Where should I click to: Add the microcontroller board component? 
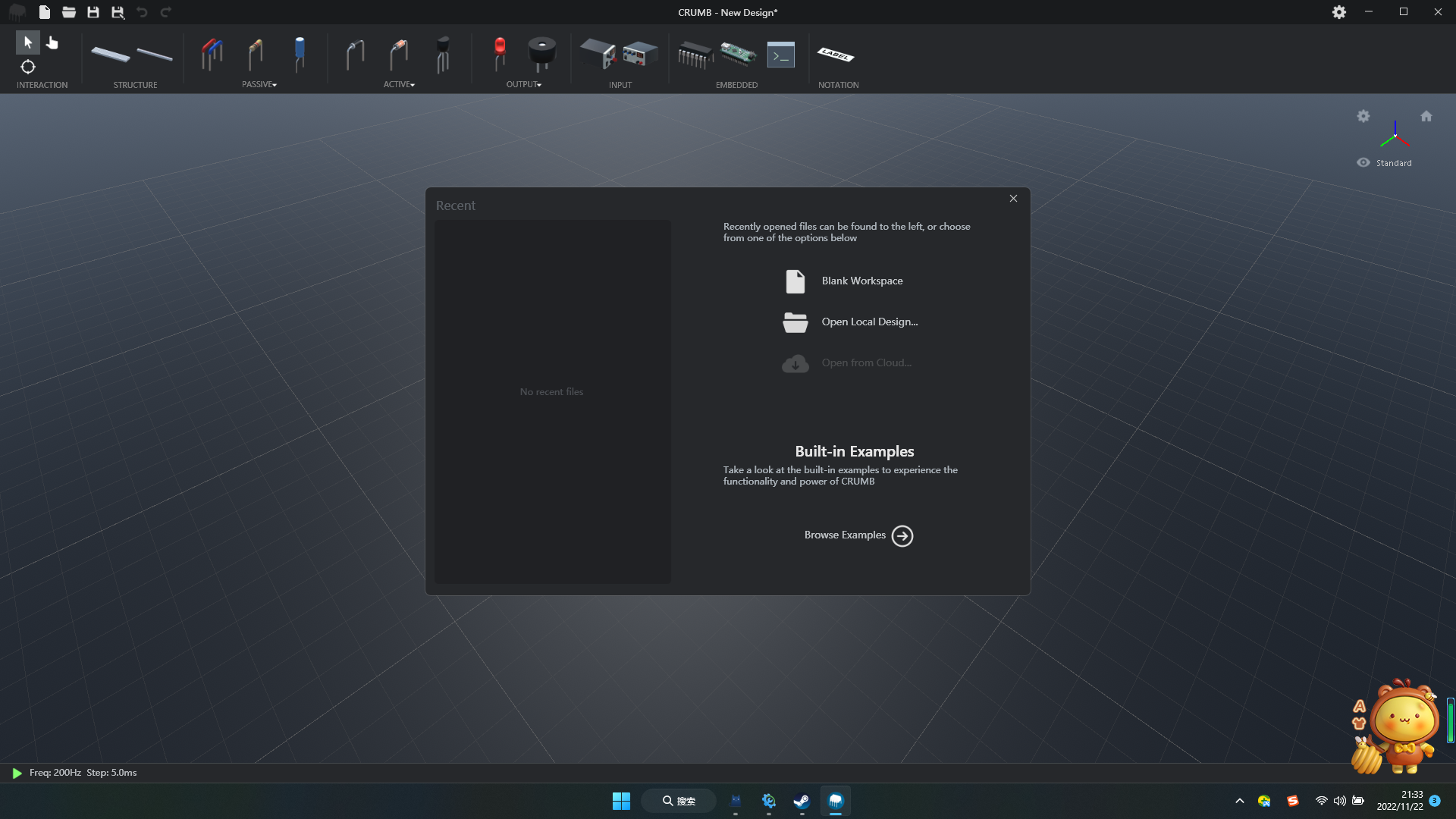tap(737, 54)
